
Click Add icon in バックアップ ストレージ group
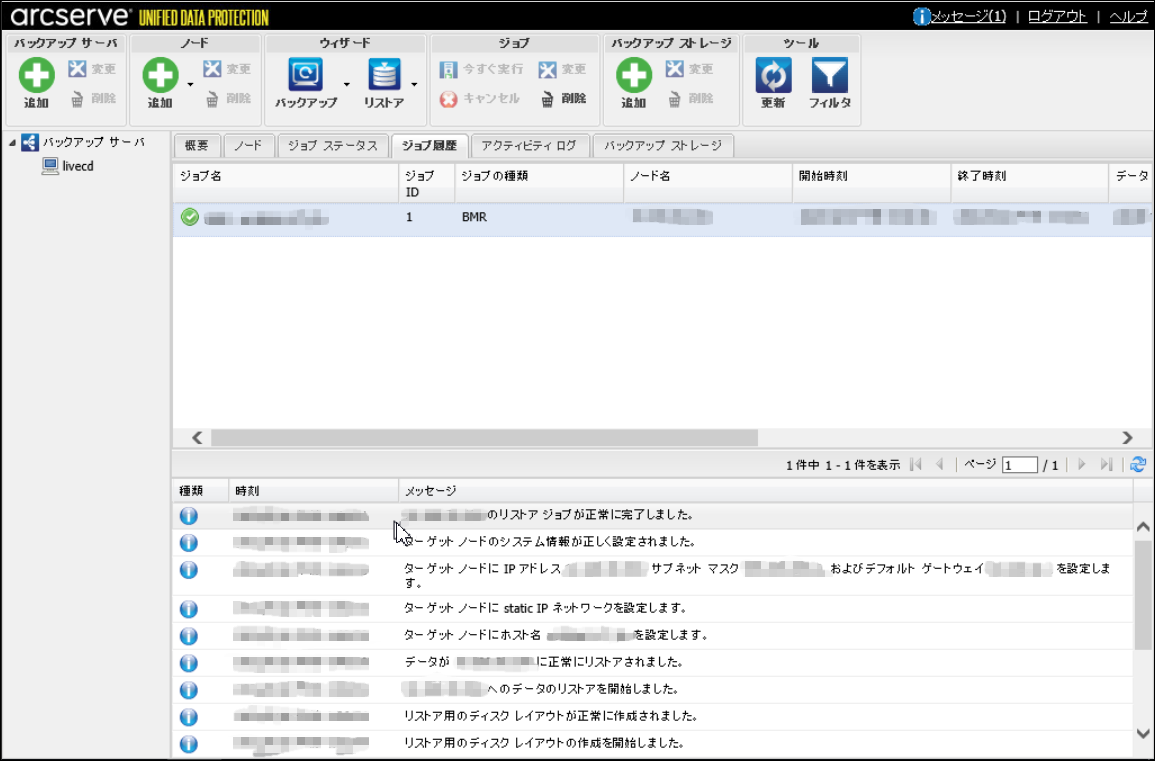point(633,76)
